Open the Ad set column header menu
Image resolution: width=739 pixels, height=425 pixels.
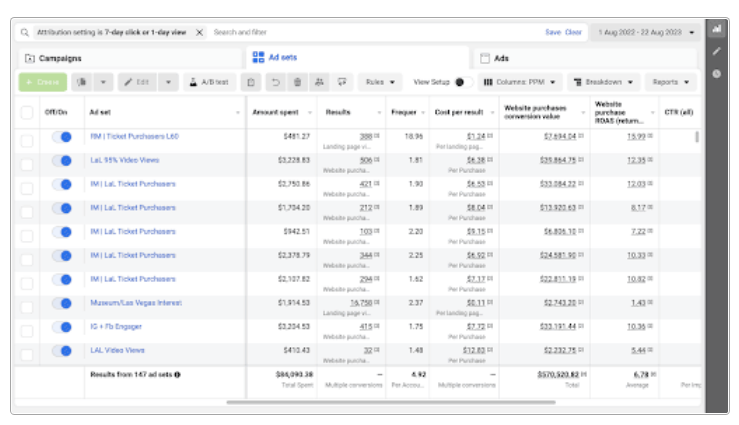point(238,113)
